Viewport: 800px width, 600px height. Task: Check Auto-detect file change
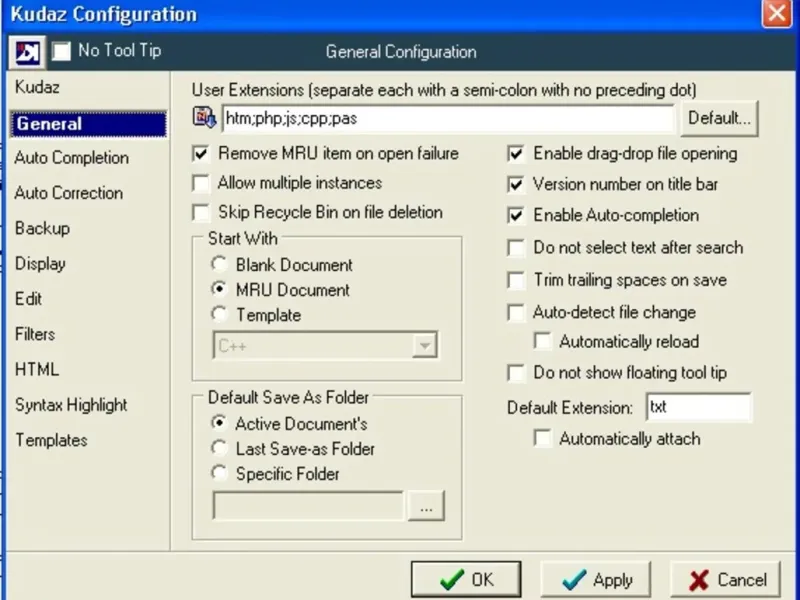point(516,312)
